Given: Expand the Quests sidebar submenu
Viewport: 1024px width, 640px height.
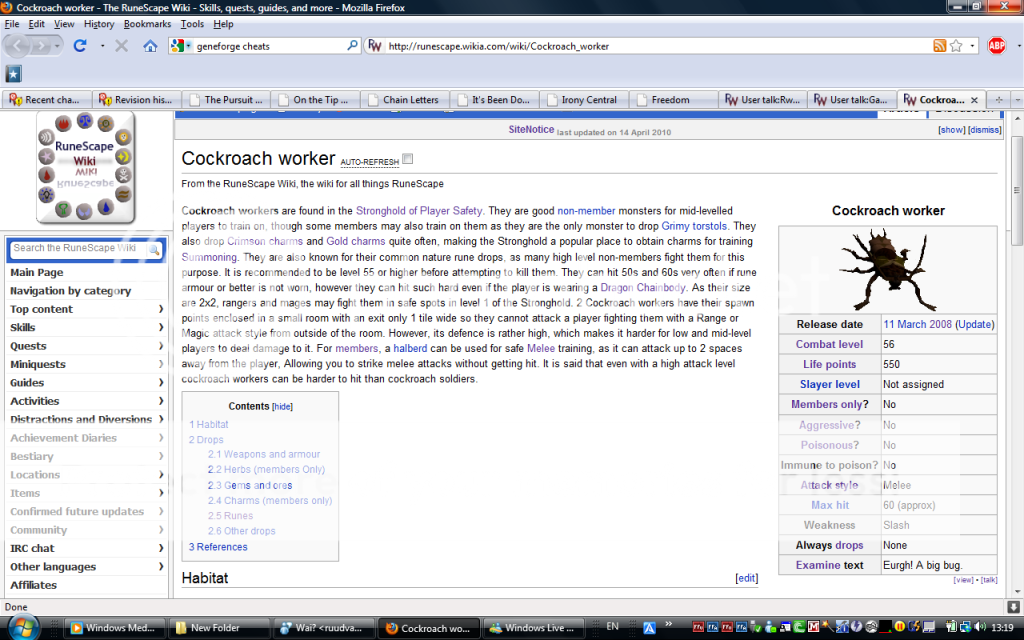Looking at the screenshot, I should click(161, 346).
